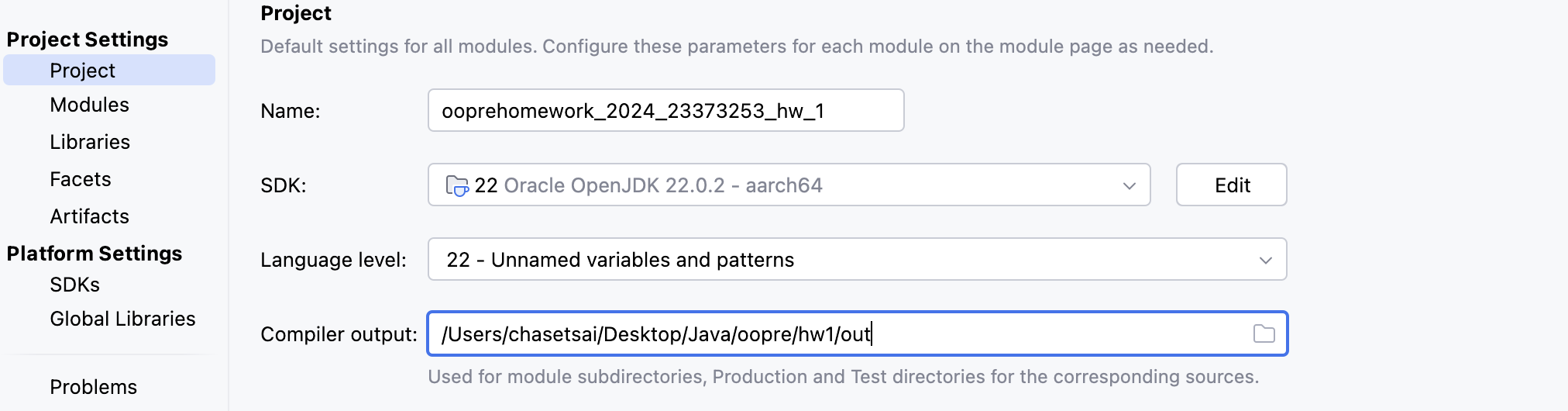Click the JDK folder icon in SDK field
Image resolution: width=1568 pixels, height=411 pixels.
click(x=457, y=185)
